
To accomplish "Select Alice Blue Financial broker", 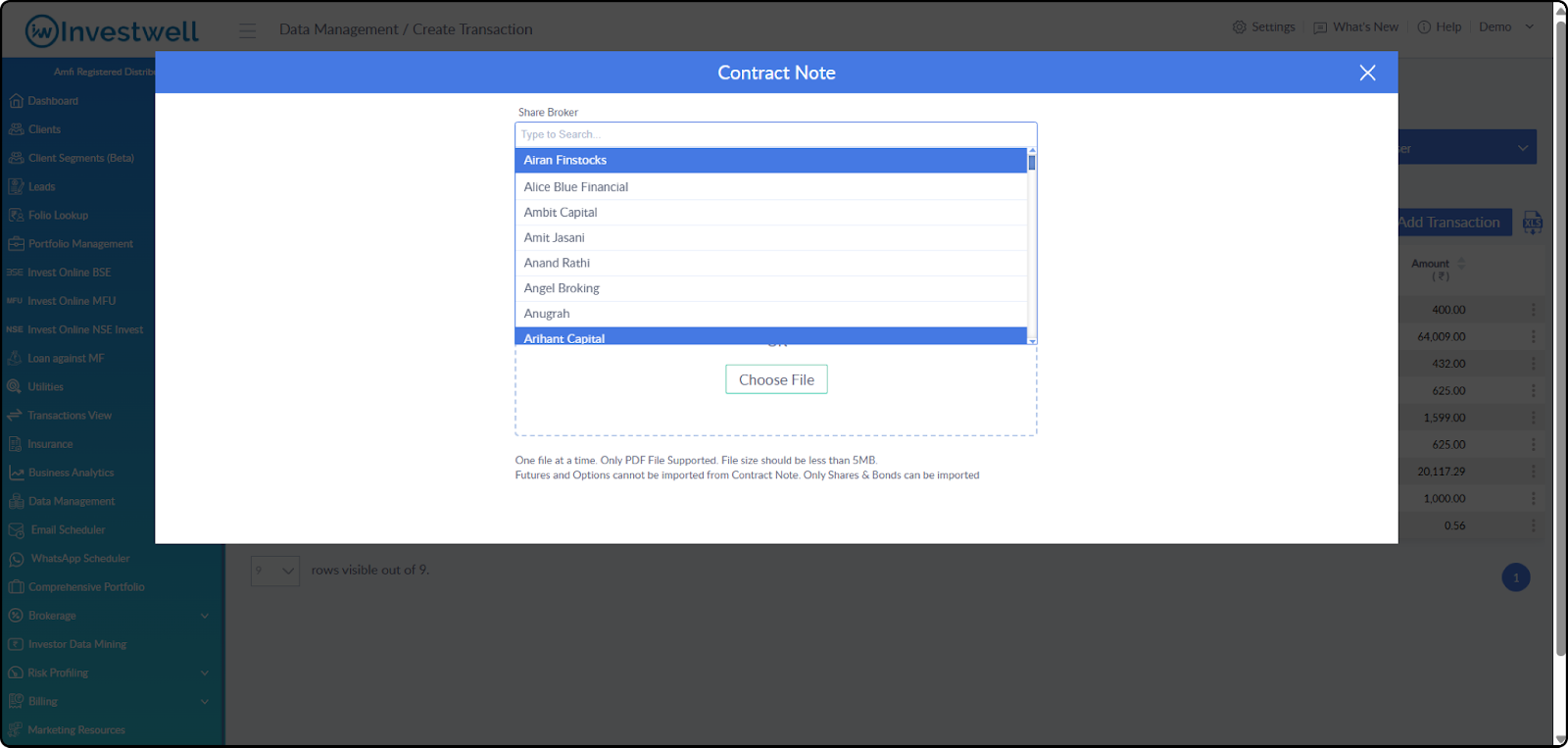I will coord(770,186).
